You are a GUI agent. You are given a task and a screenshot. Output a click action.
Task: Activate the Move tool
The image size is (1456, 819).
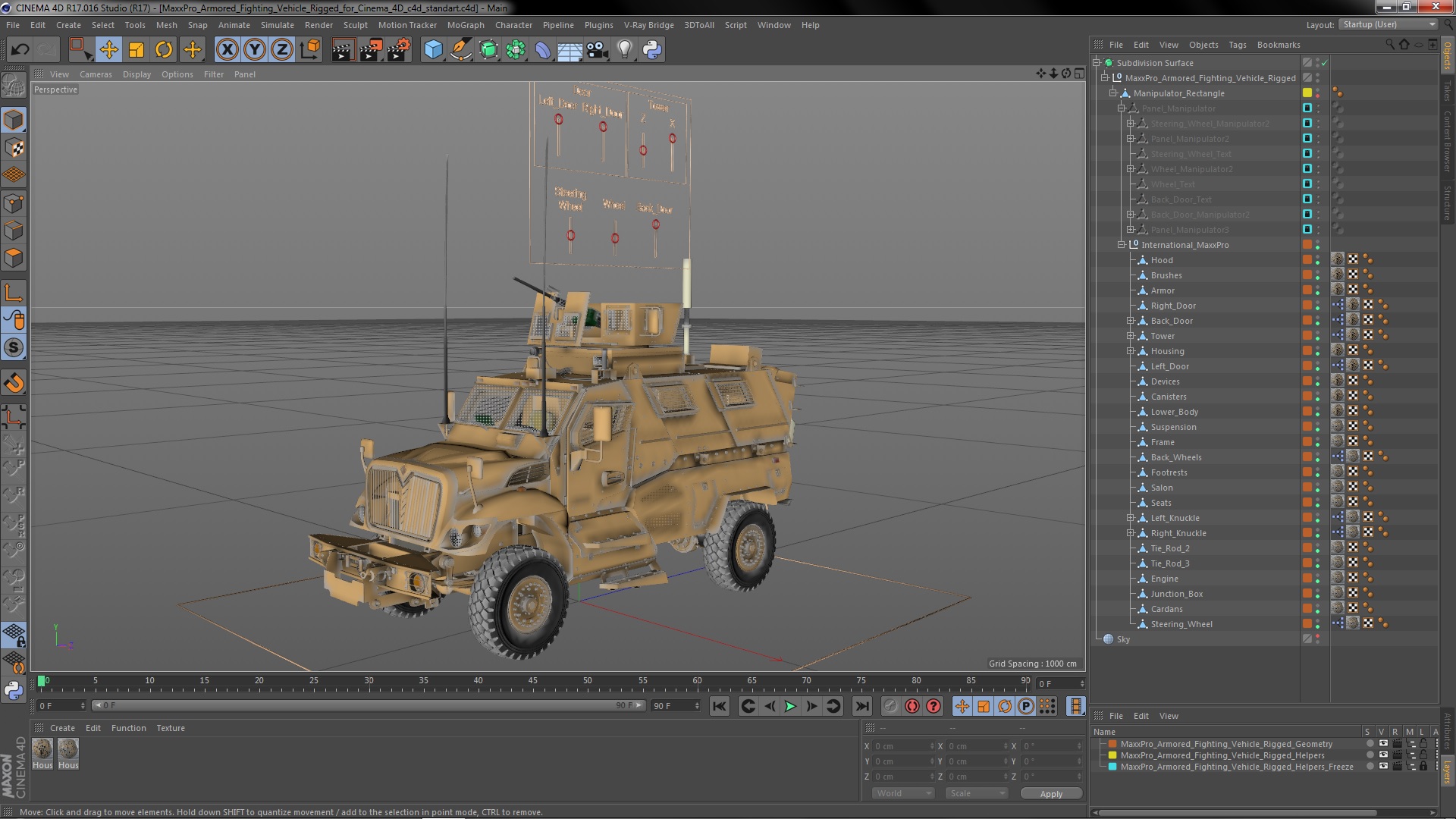tap(108, 50)
